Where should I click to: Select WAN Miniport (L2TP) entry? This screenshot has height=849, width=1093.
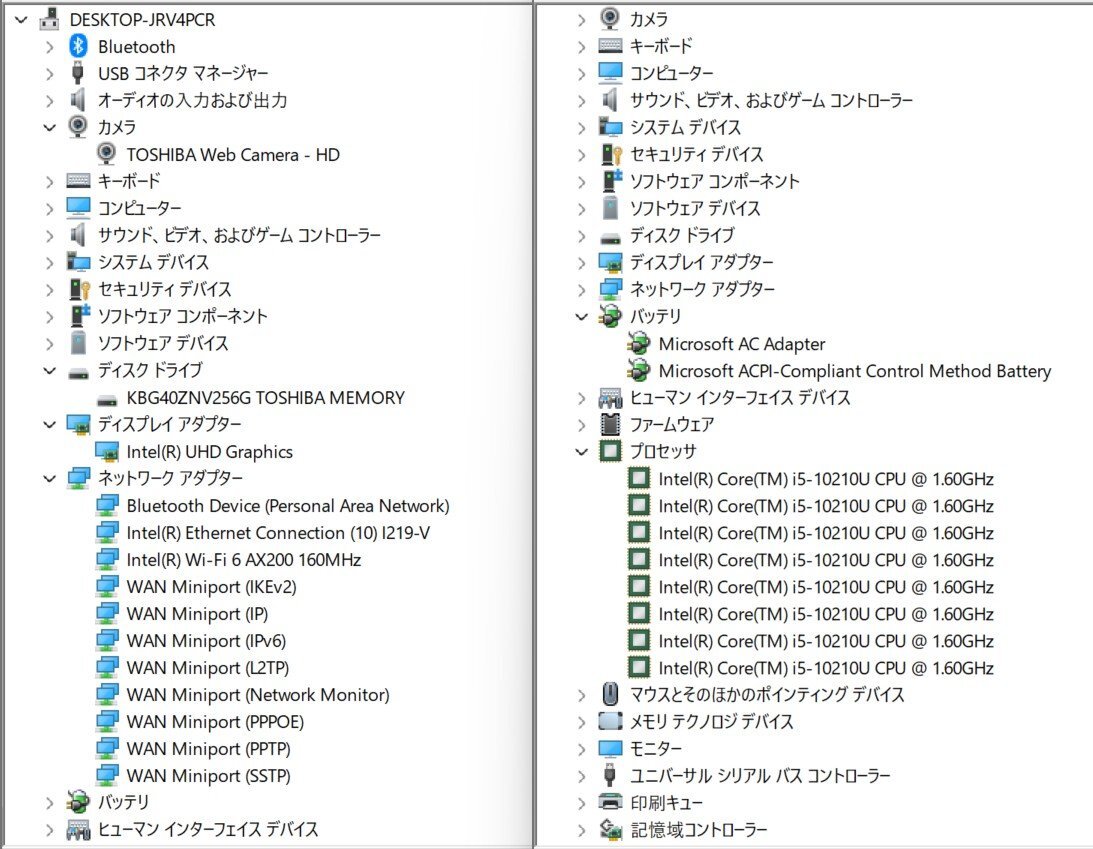[x=208, y=668]
